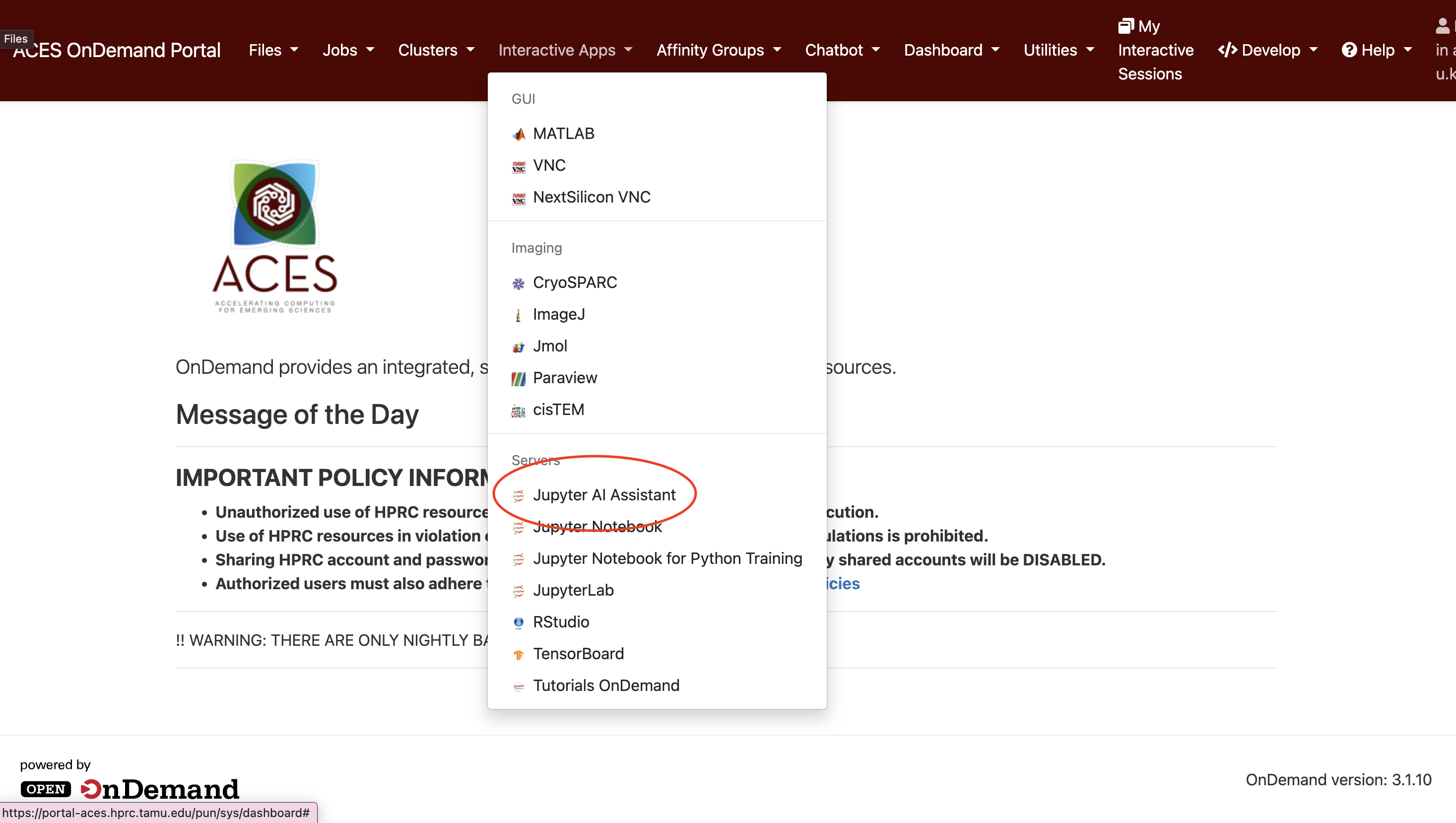Click the Jupyter AI Assistant icon
Screen dimensions: 1456x823
click(518, 496)
